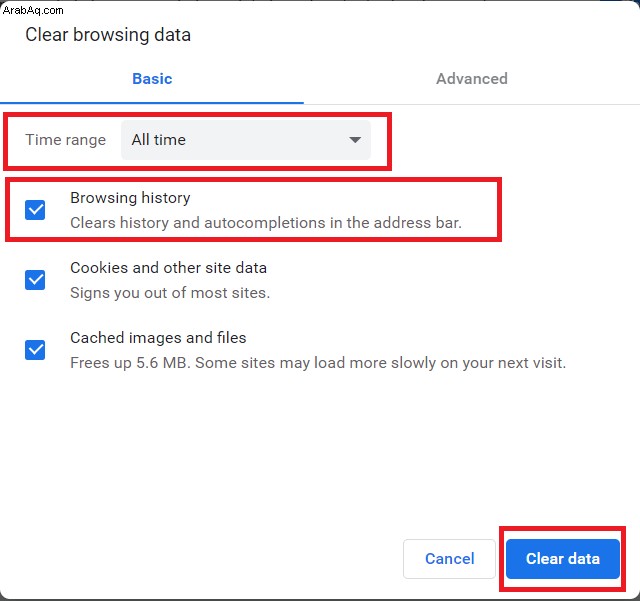Cancel the clear browsing data dialog
This screenshot has width=640, height=601.
449,559
